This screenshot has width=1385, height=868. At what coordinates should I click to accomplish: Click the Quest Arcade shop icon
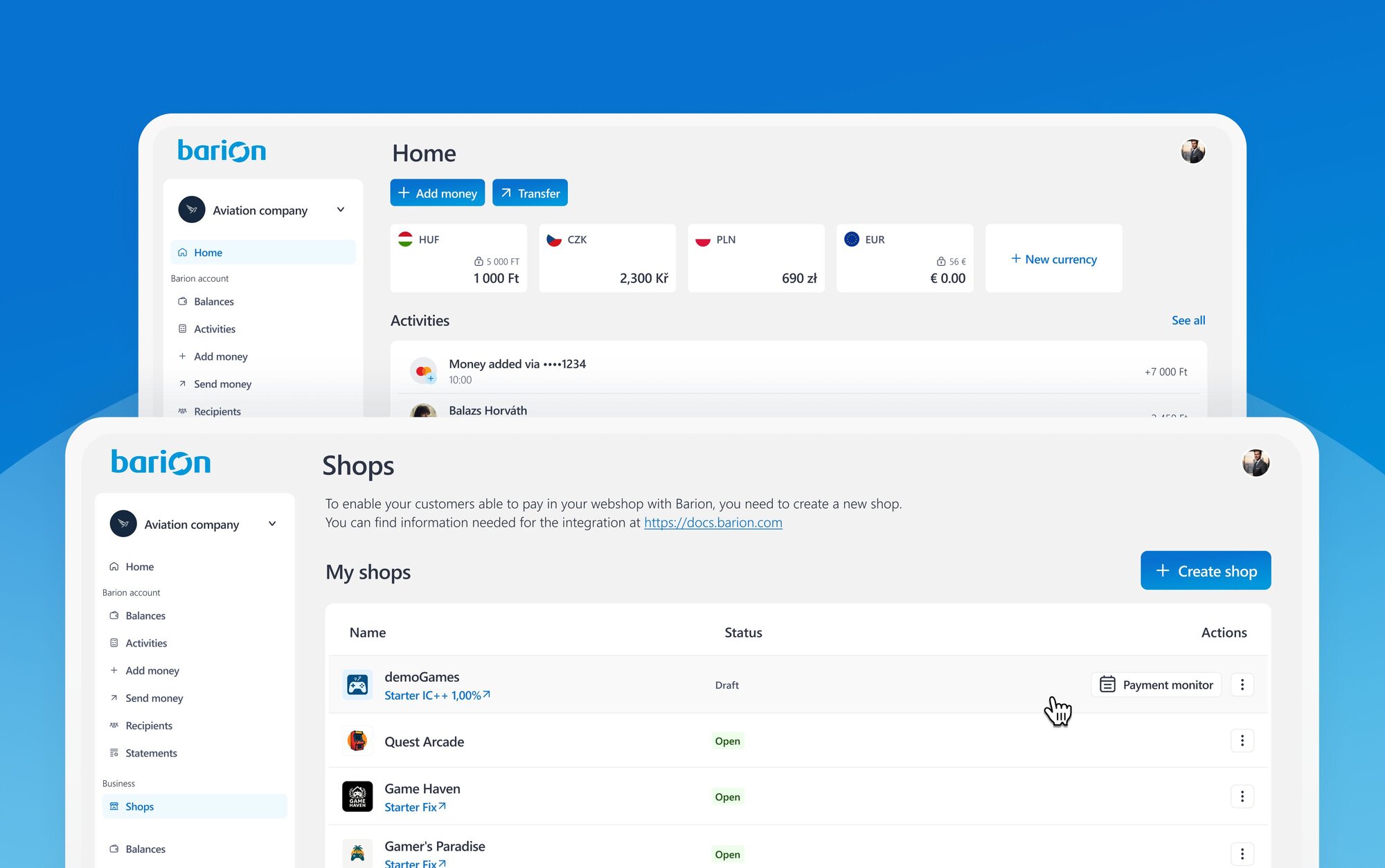[x=357, y=741]
